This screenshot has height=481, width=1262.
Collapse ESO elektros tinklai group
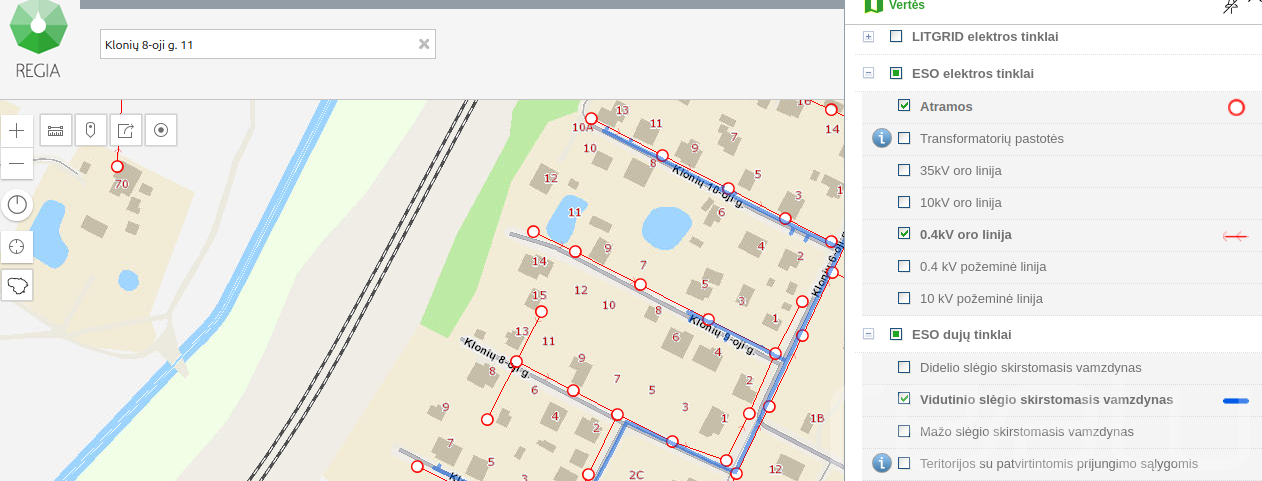coord(868,73)
